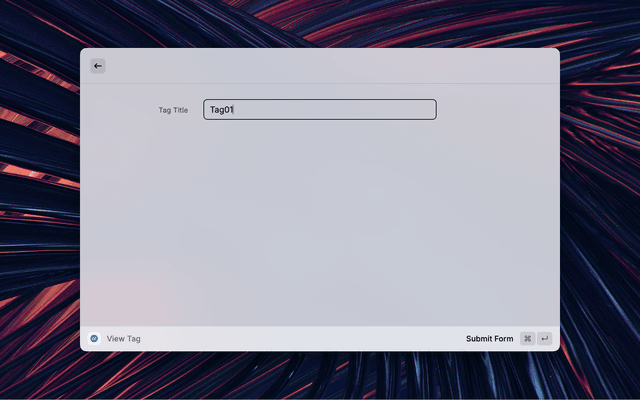Click the extension icon beside View Tag

pyautogui.click(x=94, y=339)
